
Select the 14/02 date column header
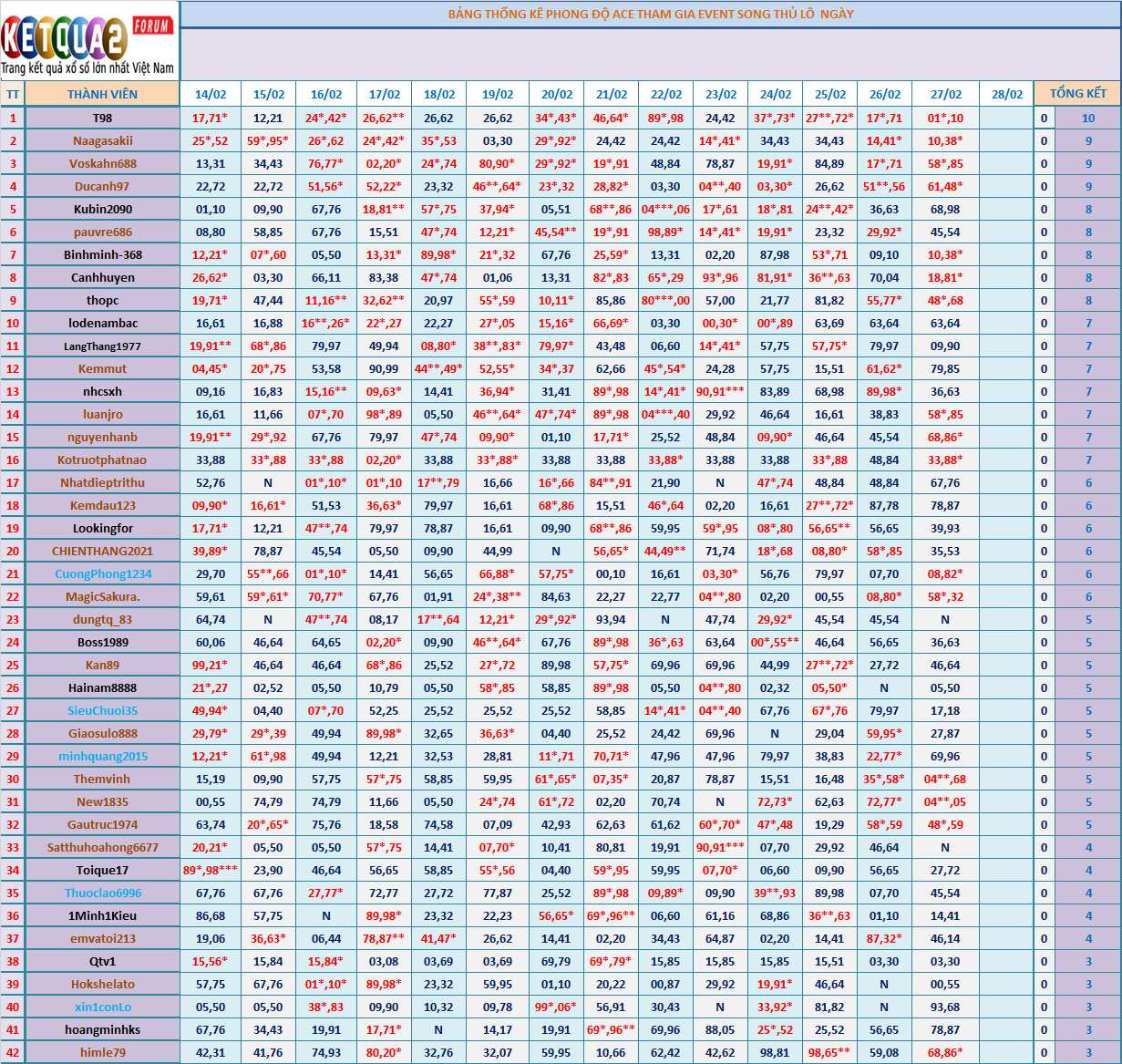(x=211, y=94)
